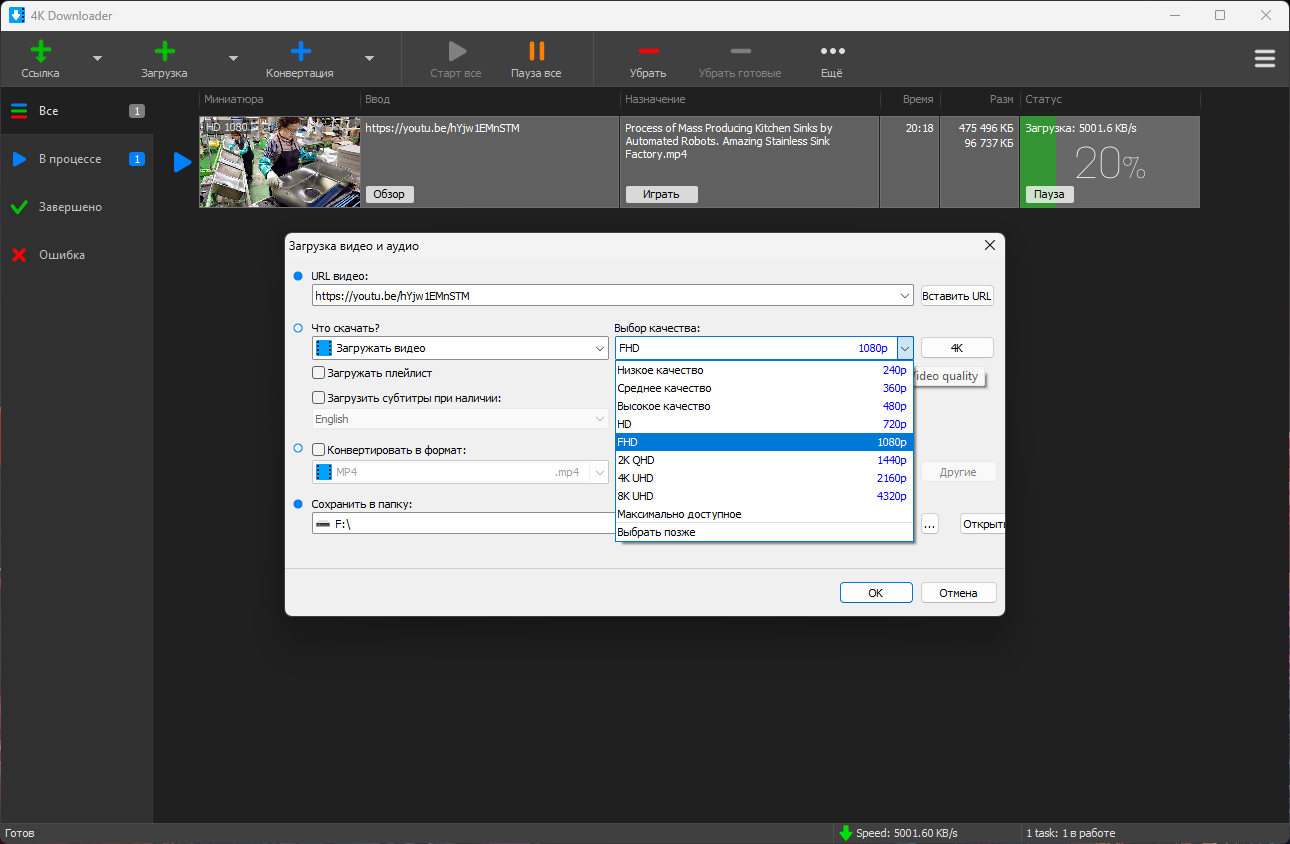This screenshot has height=844, width=1290.
Task: Open the URL видео dropdown arrow
Action: pyautogui.click(x=904, y=296)
